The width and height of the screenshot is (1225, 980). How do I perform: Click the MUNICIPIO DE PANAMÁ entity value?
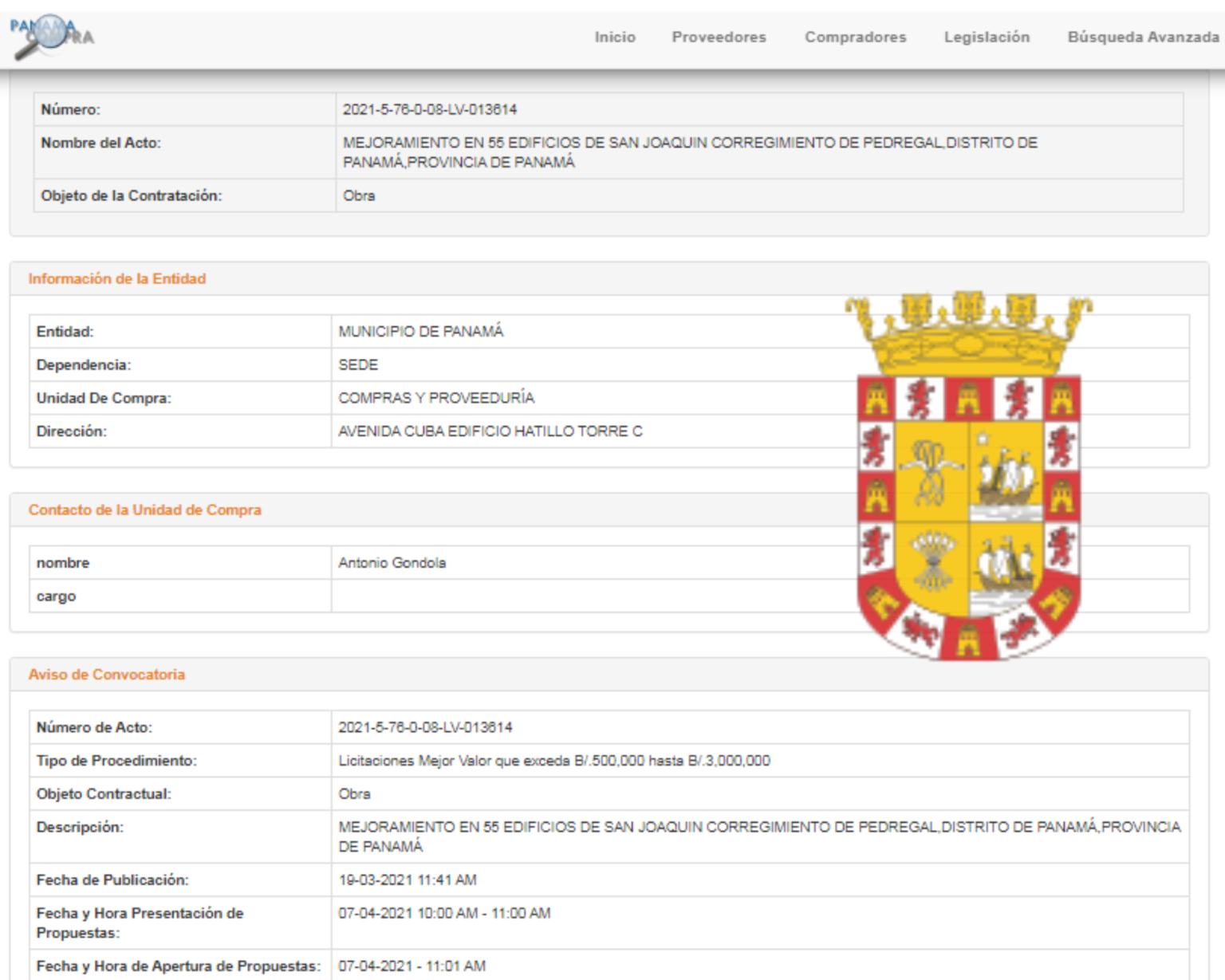click(421, 331)
